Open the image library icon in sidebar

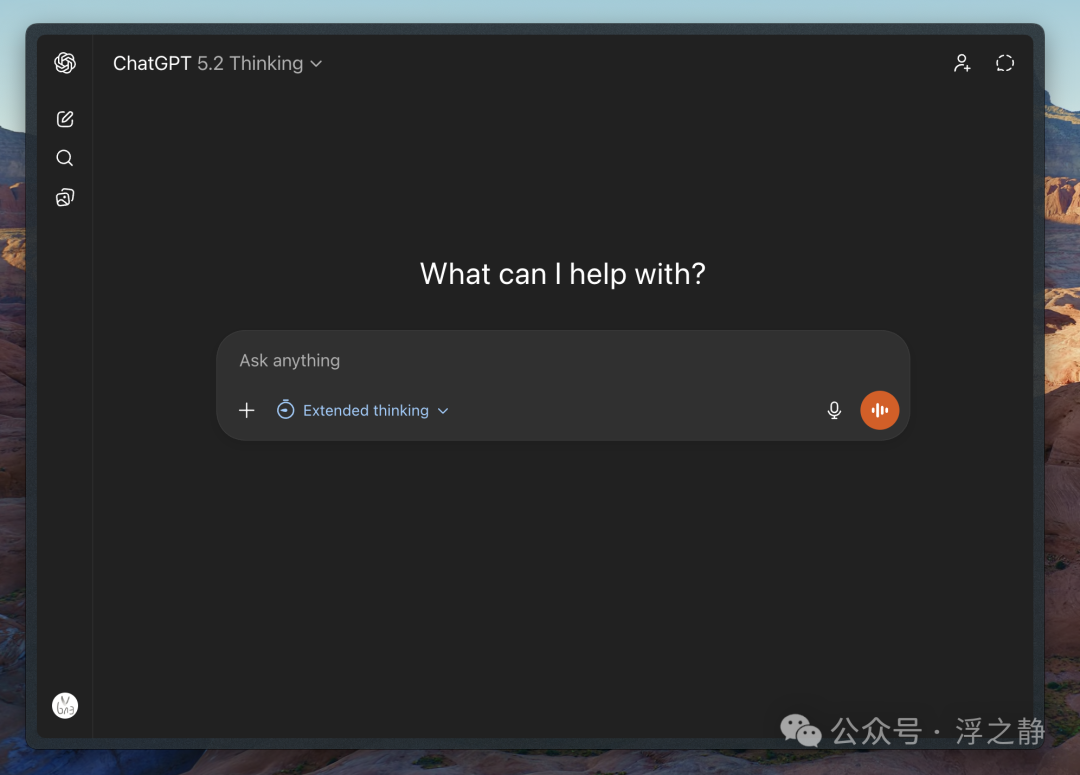coord(65,198)
